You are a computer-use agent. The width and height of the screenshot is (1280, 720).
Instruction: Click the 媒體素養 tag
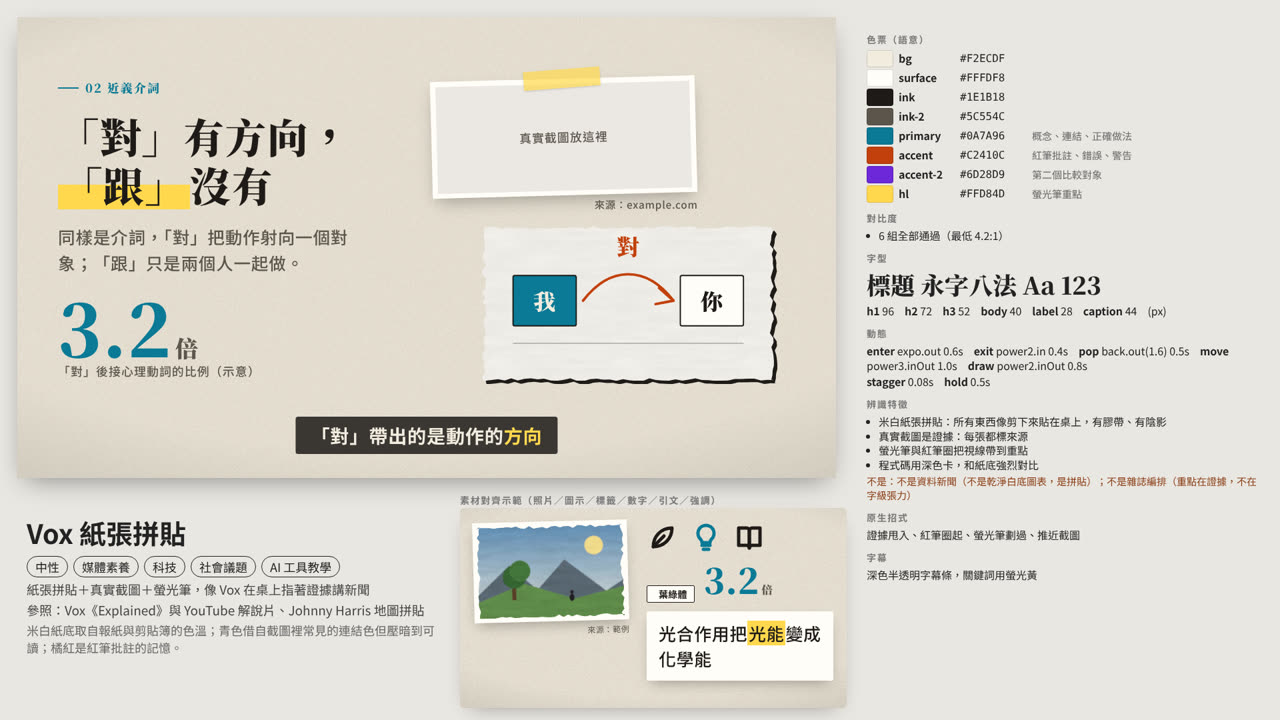[x=106, y=567]
